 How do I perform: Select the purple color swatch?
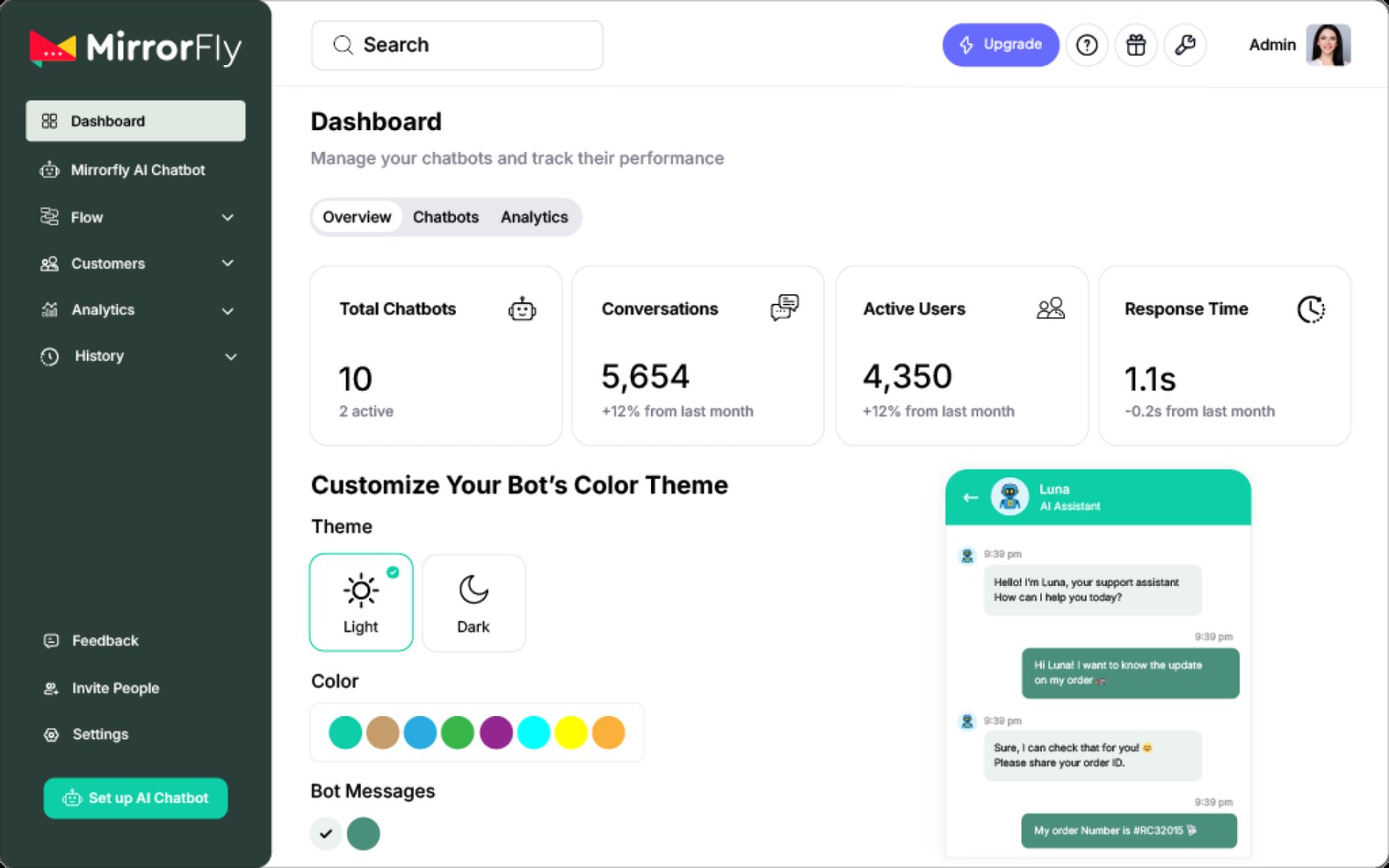(496, 732)
